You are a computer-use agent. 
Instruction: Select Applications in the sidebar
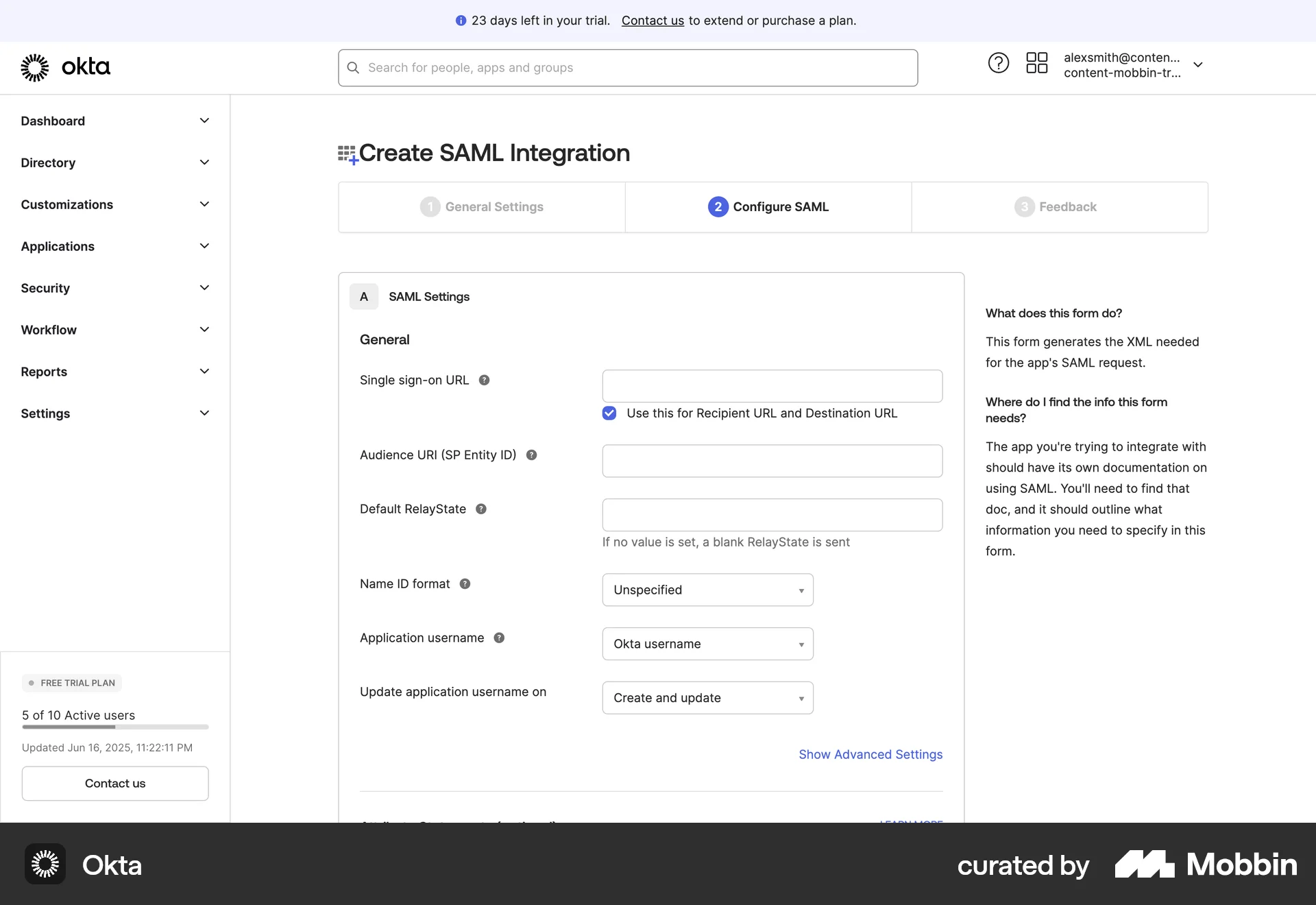coord(58,246)
